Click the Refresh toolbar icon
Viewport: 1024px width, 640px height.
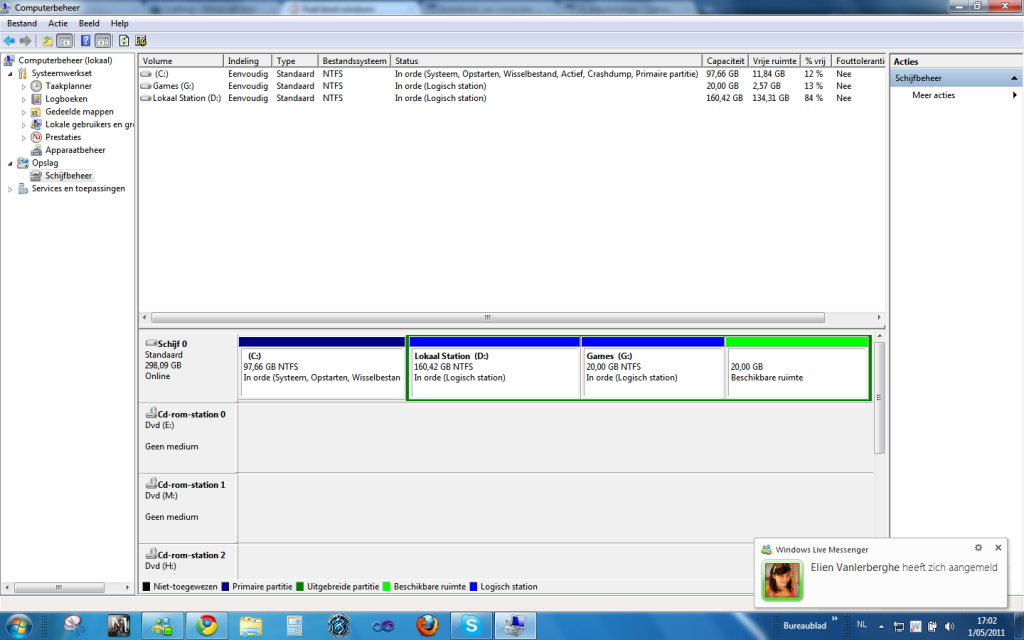tap(124, 41)
